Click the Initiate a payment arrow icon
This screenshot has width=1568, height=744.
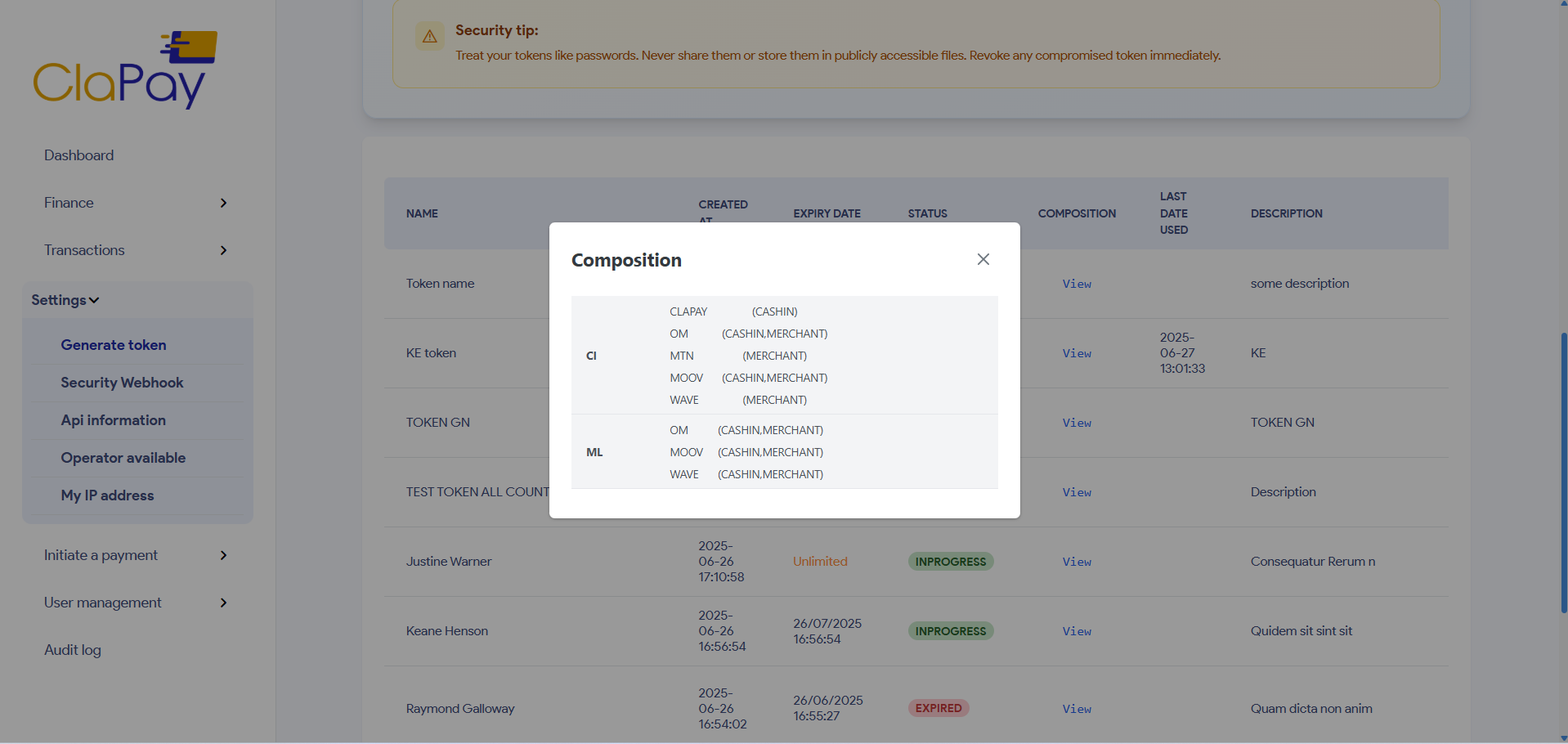(223, 555)
